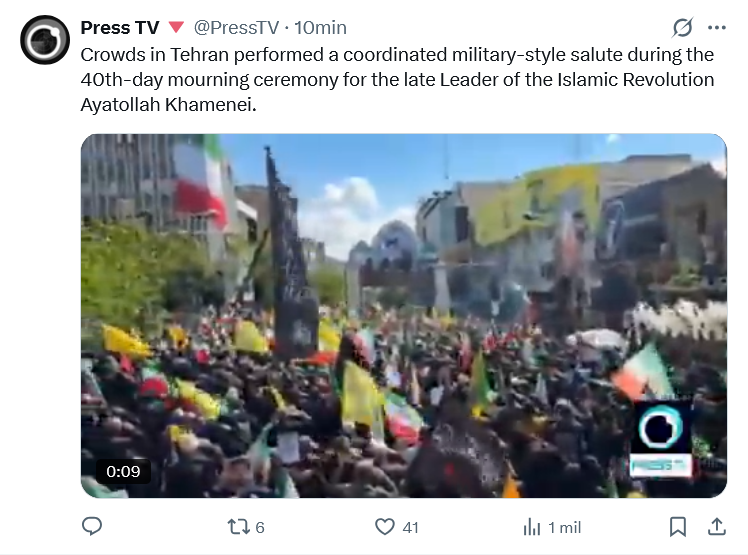The image size is (748, 555).
Task: Like the post with heart icon
Action: 384,527
